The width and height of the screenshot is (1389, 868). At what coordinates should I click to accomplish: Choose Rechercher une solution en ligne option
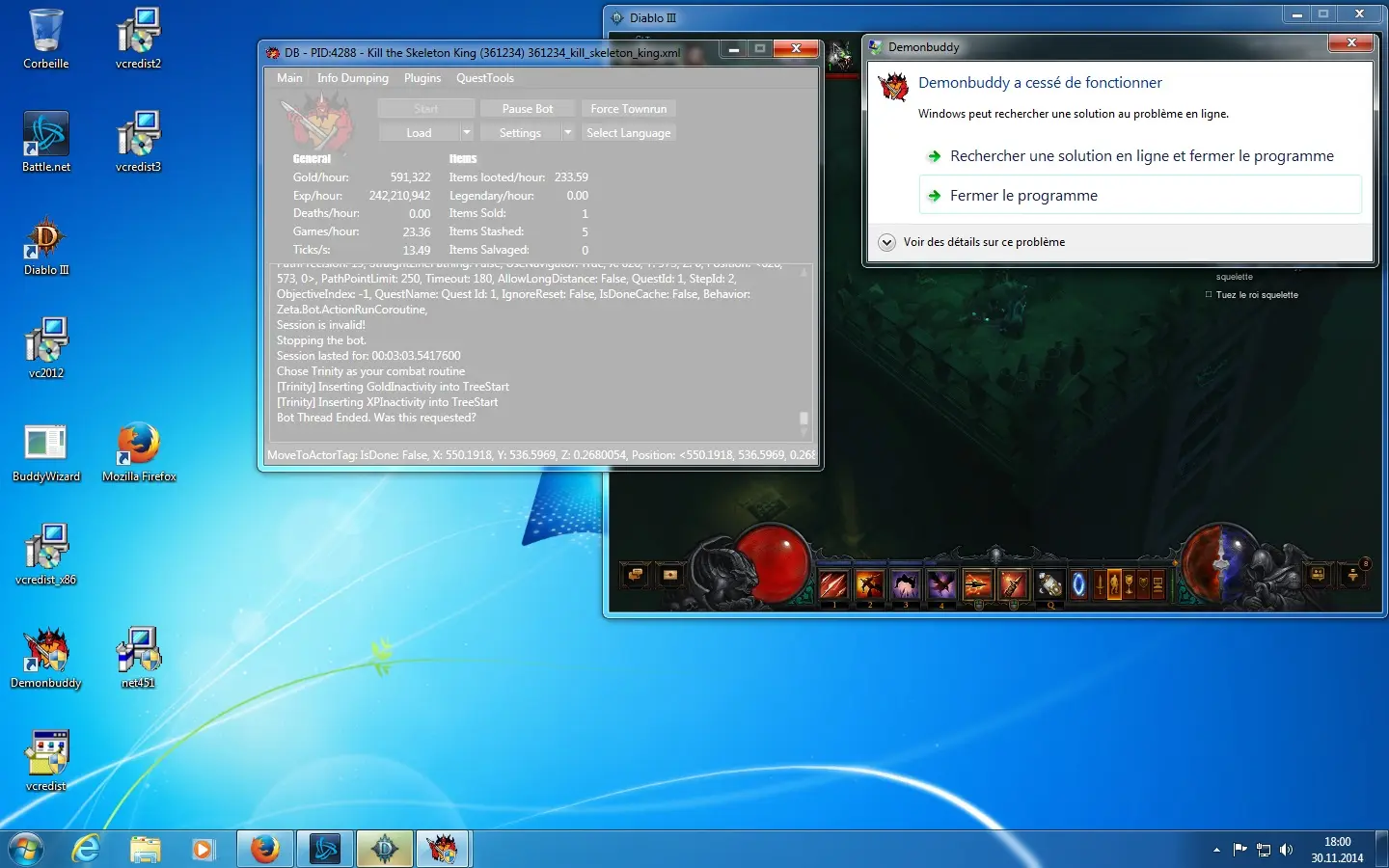tap(1140, 156)
